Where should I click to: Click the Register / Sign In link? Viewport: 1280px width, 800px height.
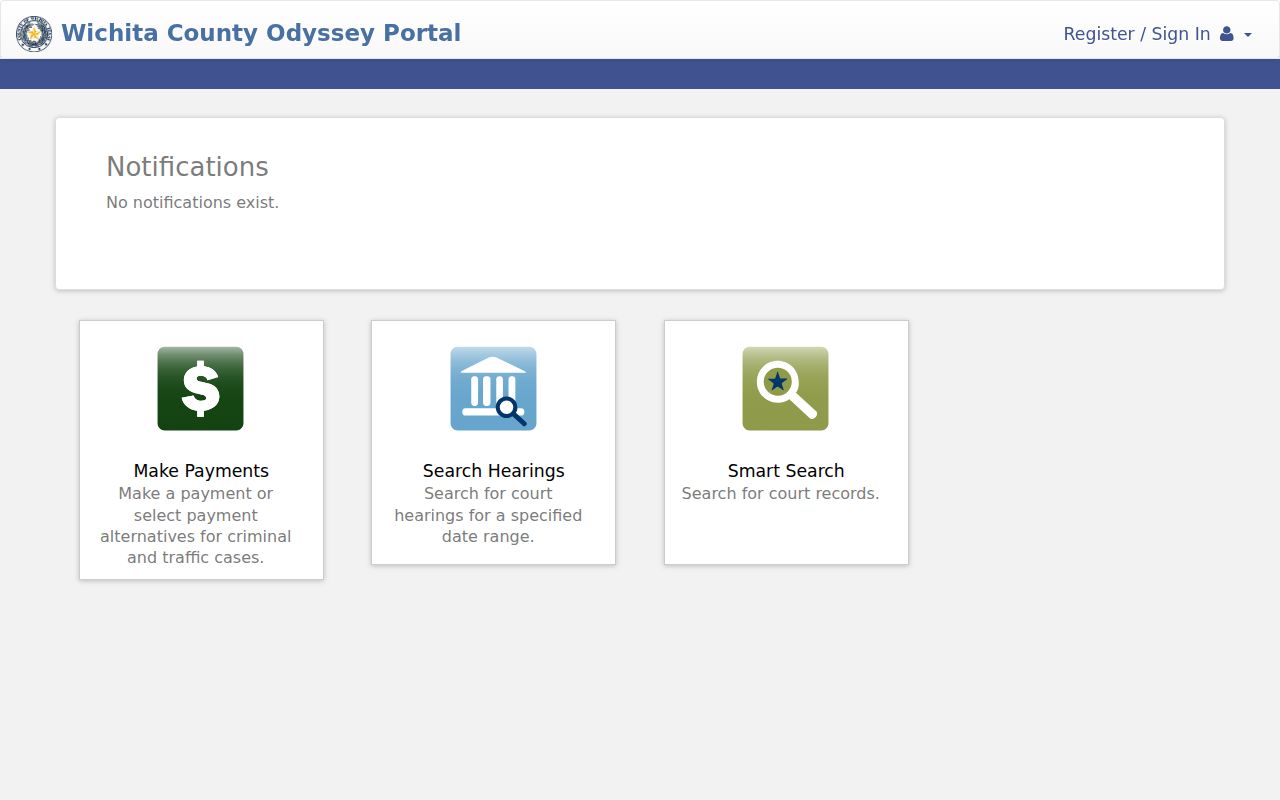pyautogui.click(x=1136, y=34)
